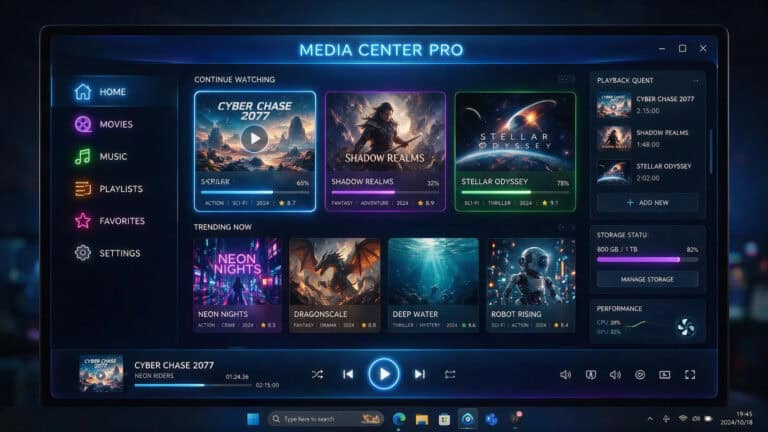Image resolution: width=768 pixels, height=432 pixels.
Task: Click the gear icon beside Settings
Action: click(x=83, y=253)
